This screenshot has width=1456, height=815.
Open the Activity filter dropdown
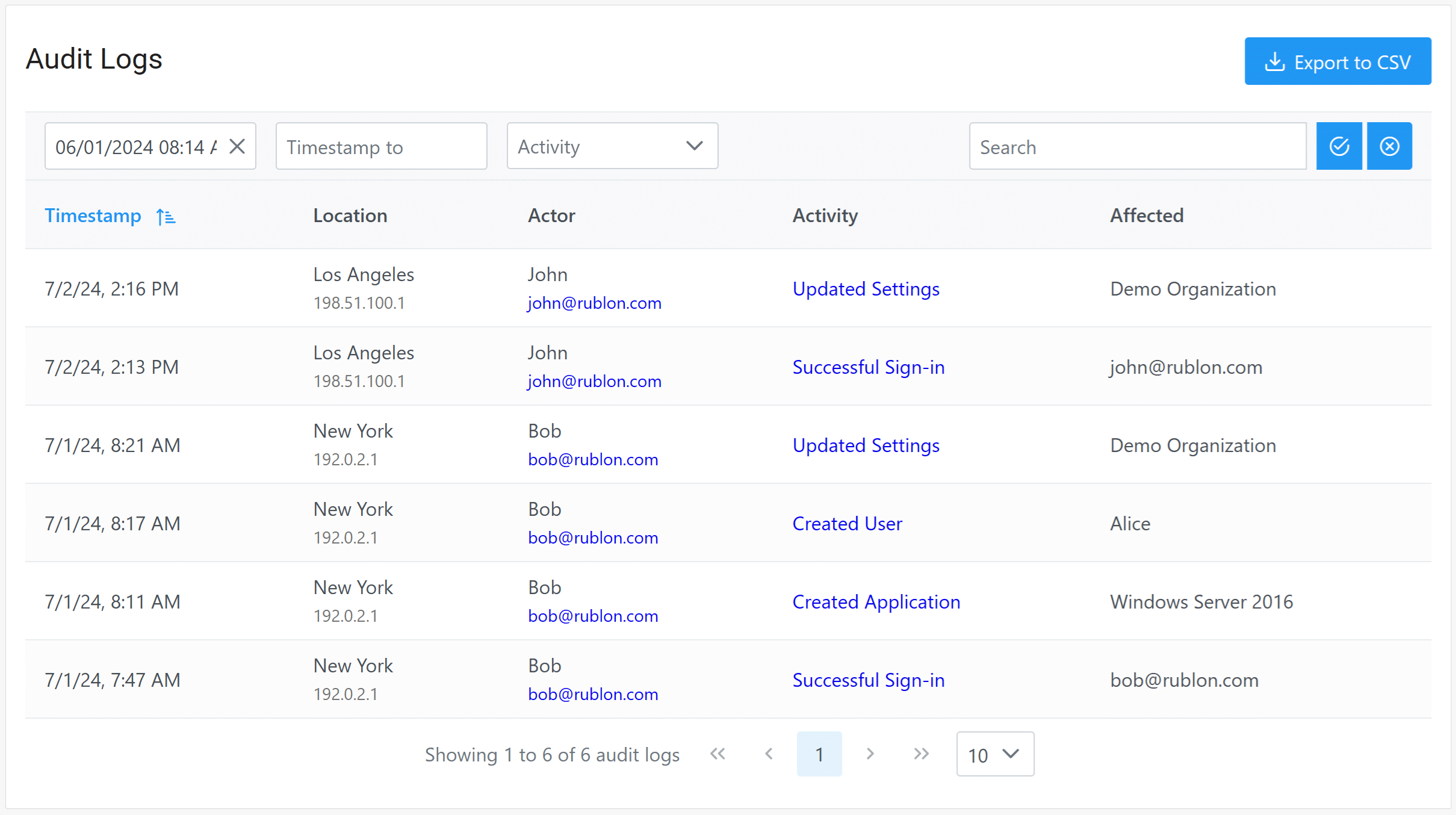(x=612, y=146)
